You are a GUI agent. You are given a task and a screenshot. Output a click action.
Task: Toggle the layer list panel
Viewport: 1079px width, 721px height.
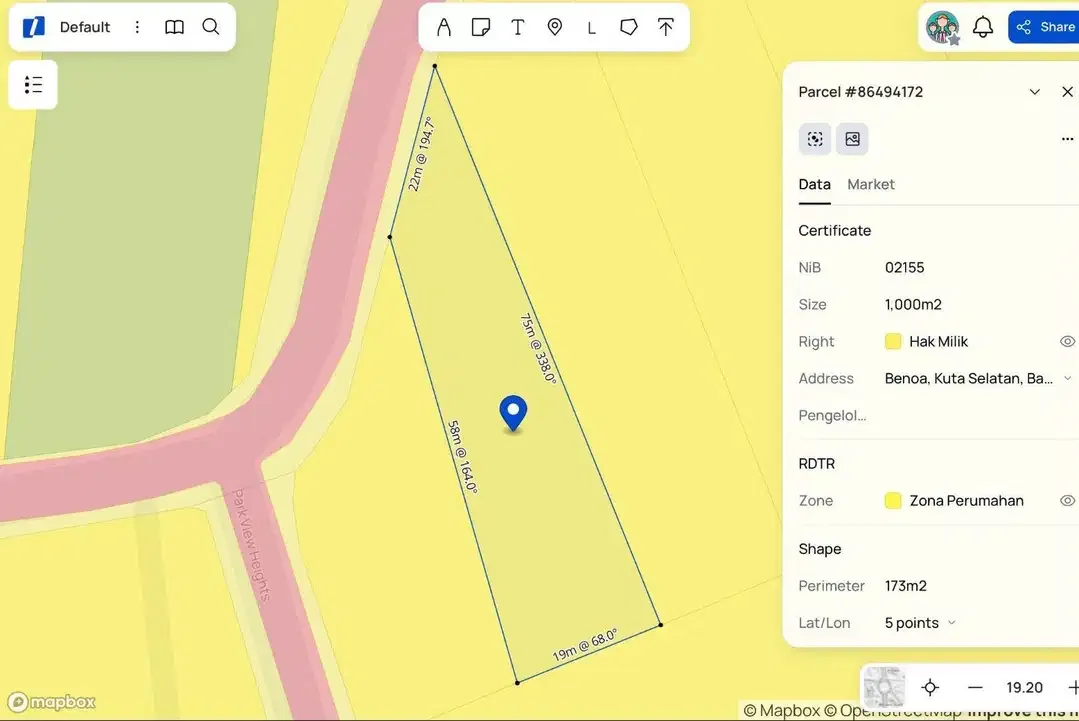tap(33, 85)
